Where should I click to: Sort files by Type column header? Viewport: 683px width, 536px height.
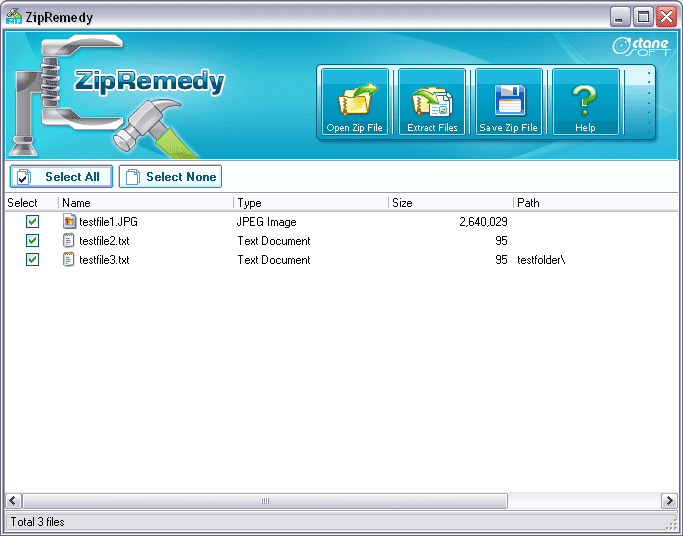click(311, 202)
